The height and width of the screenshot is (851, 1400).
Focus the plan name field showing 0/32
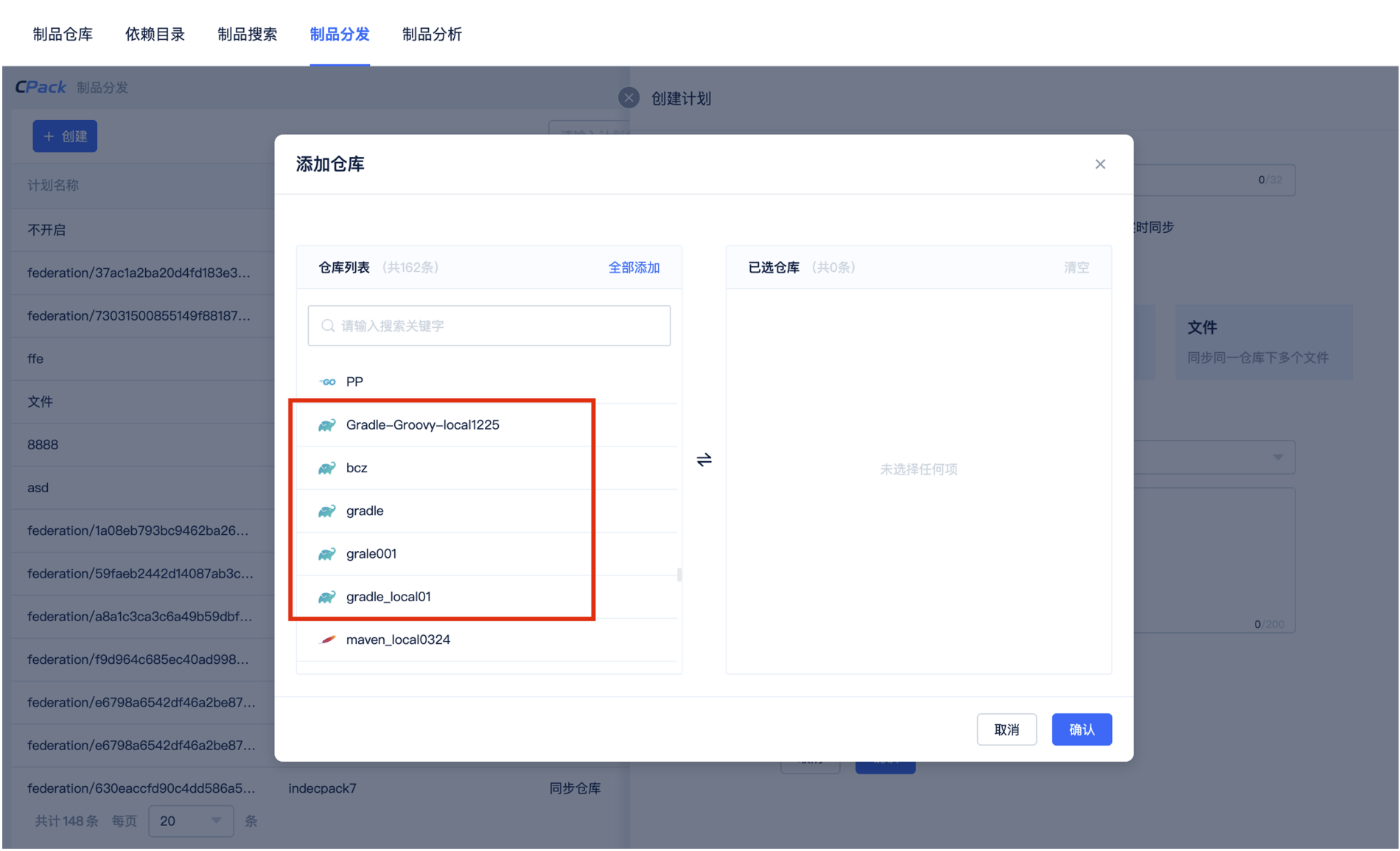point(1214,180)
